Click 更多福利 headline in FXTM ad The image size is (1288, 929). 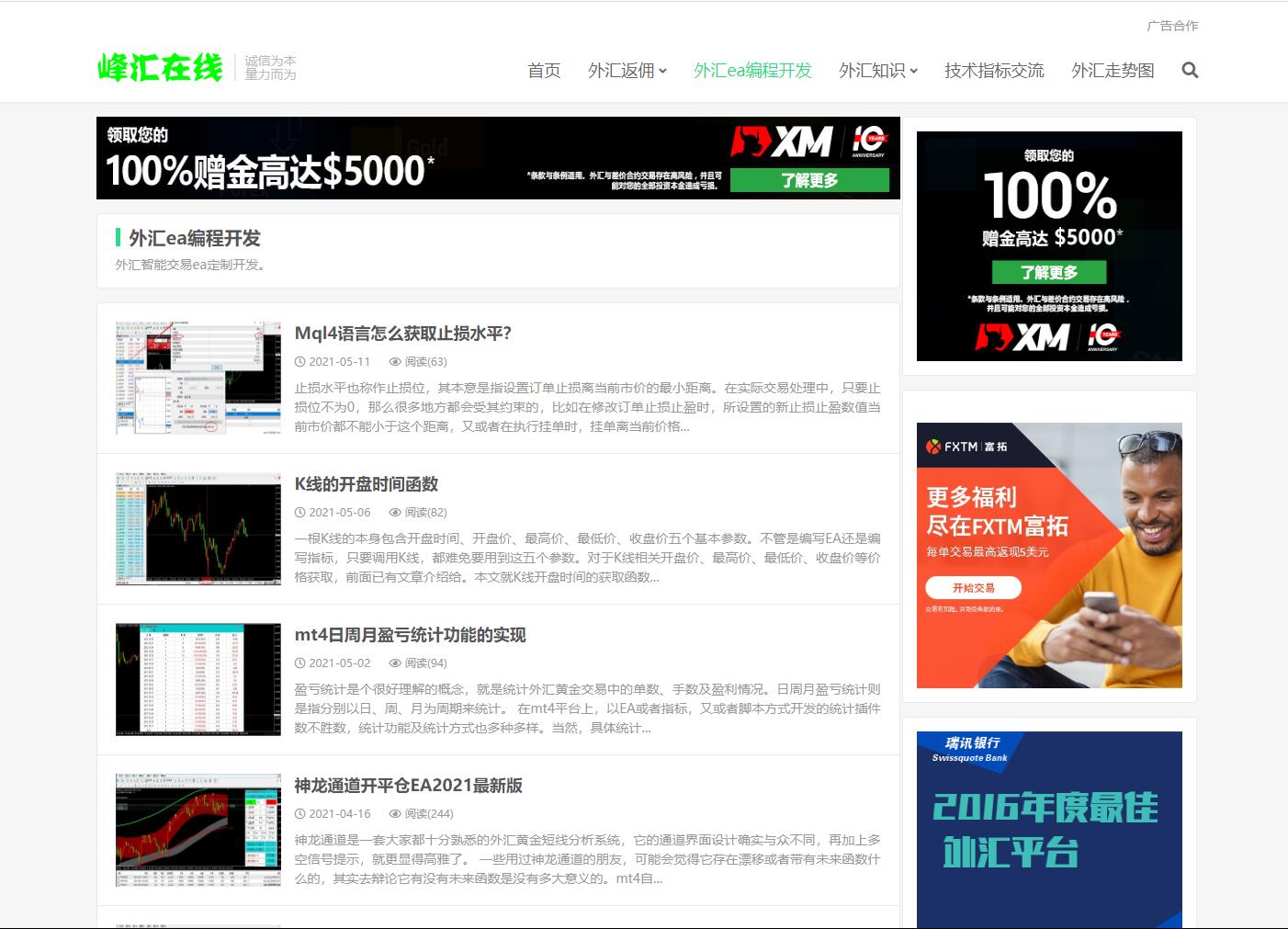pos(971,497)
